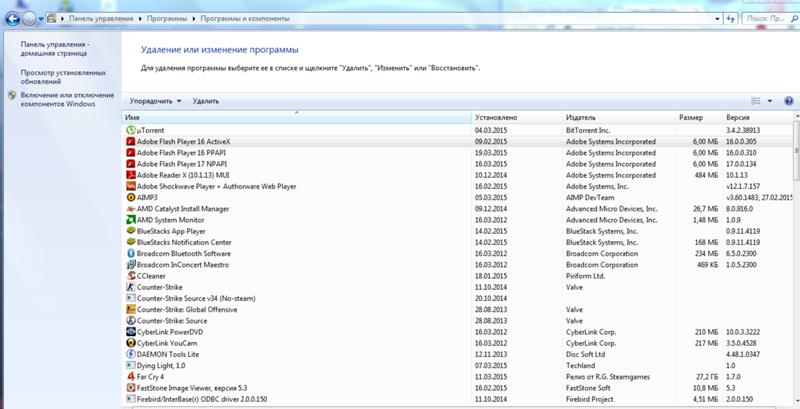The width and height of the screenshot is (800, 409).
Task: Select Adobe Flash Player 17 NPAPI icon
Action: pos(131,164)
